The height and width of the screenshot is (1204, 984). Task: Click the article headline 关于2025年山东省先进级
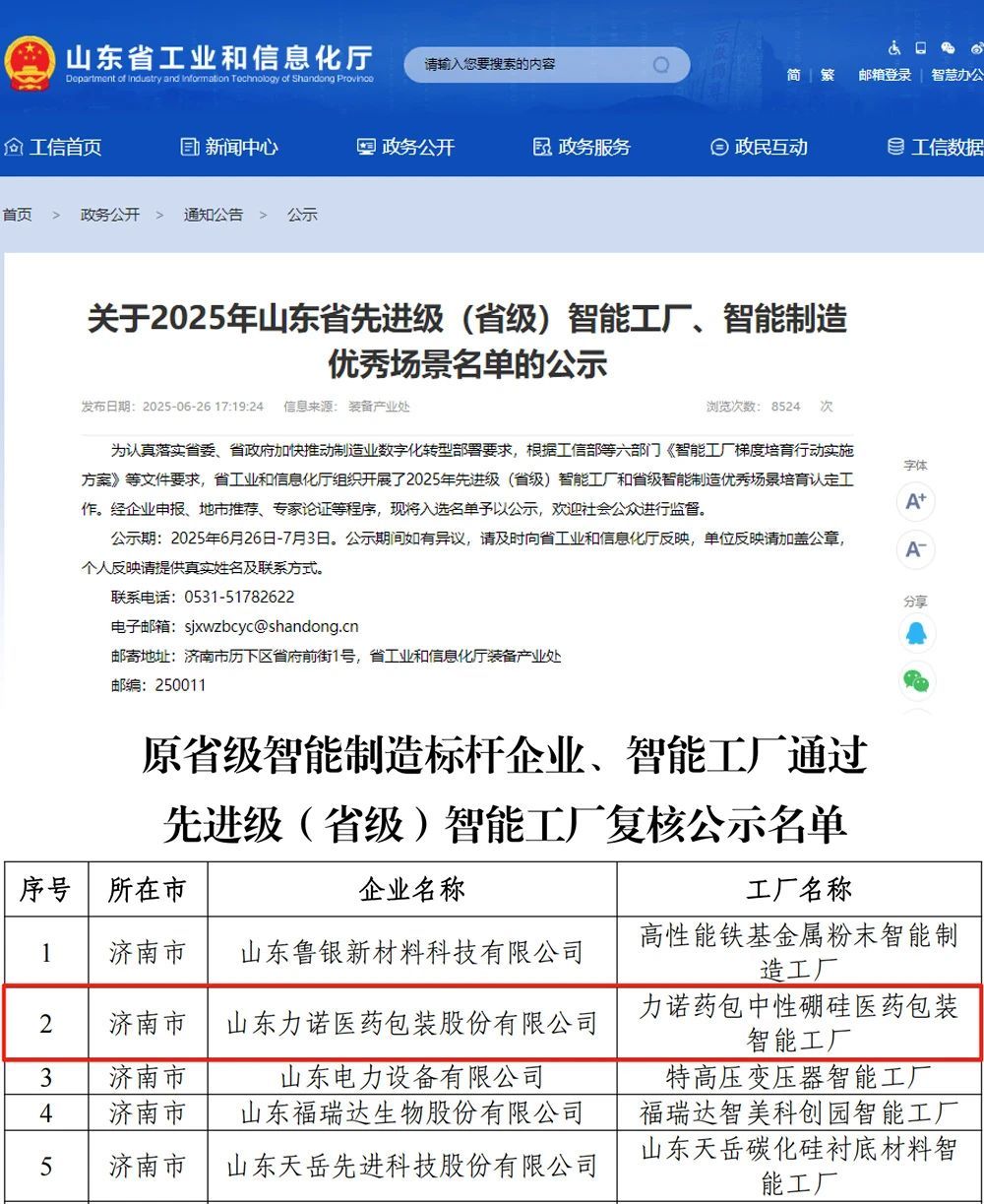pyautogui.click(x=467, y=341)
